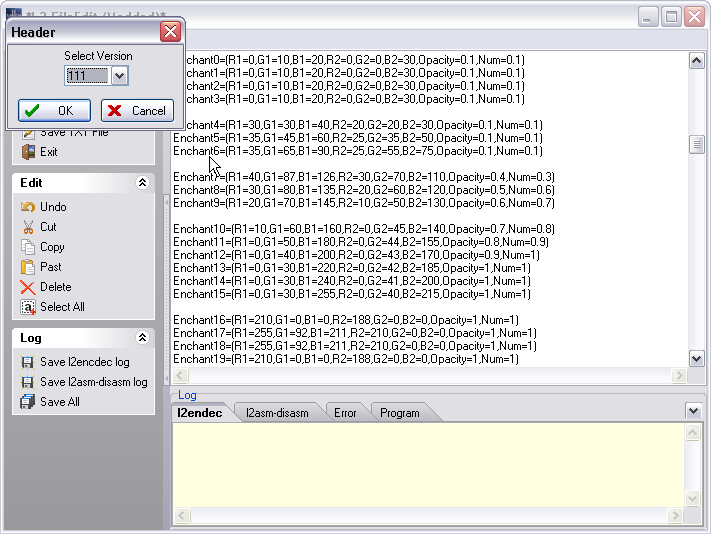Click the log pane scroll down arrow
The height and width of the screenshot is (534, 711).
(x=692, y=498)
